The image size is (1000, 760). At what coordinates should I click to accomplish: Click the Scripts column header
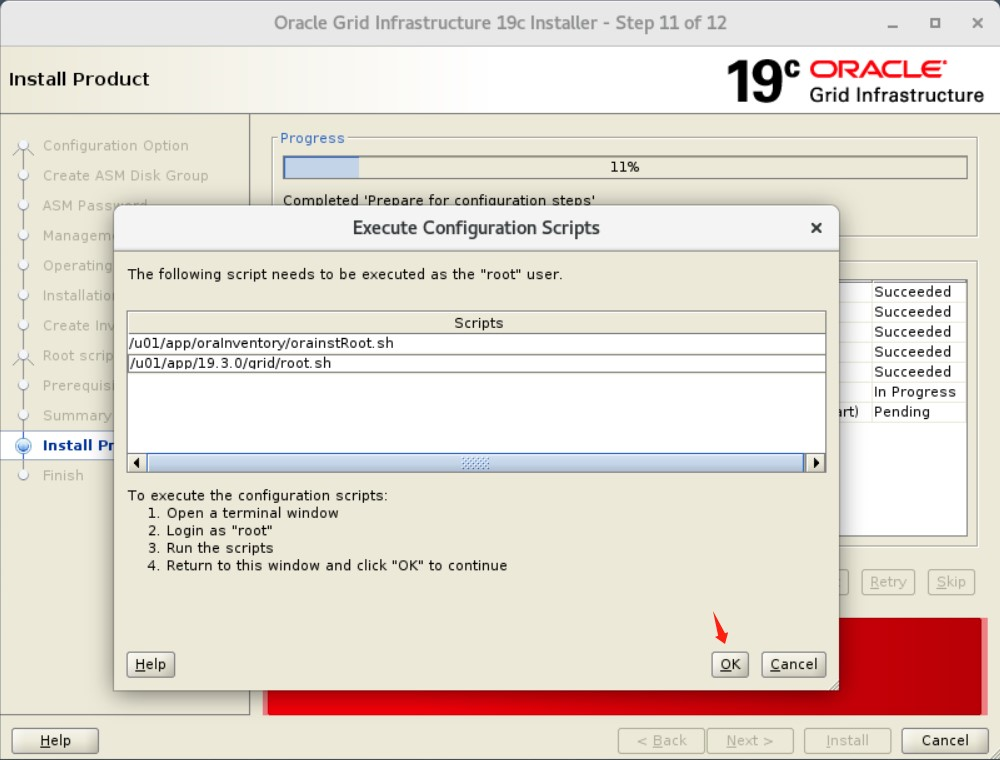[476, 323]
